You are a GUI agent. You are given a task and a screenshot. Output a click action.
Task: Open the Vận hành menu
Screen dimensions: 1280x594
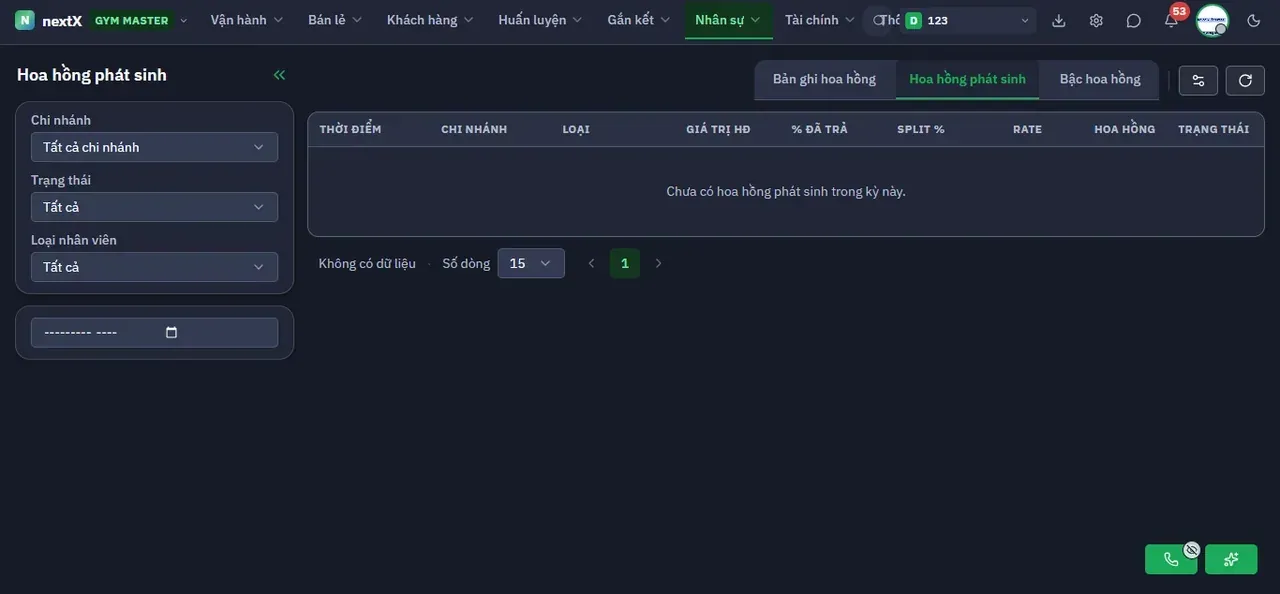[247, 20]
